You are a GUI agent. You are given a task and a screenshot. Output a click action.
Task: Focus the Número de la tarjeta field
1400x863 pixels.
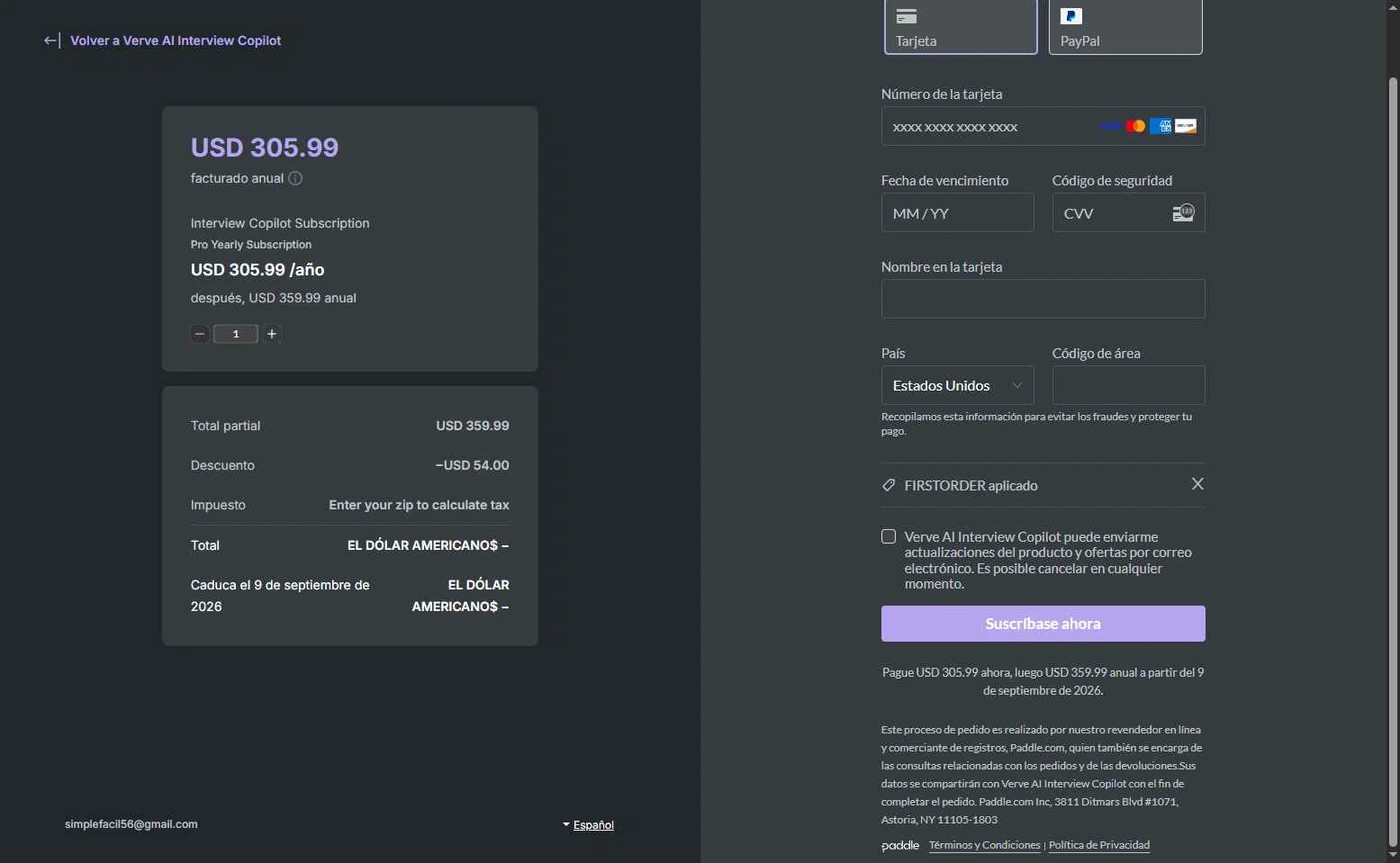1043,126
